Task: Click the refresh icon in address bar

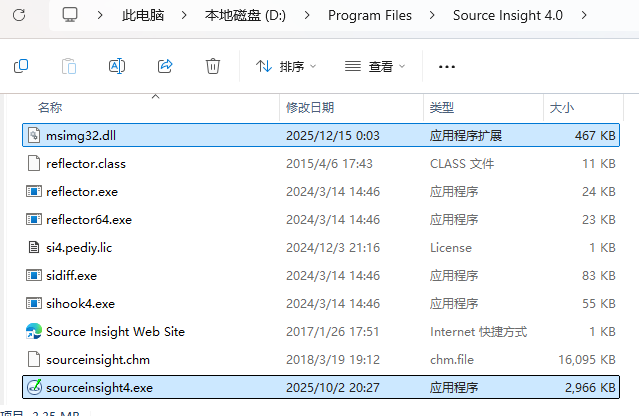Action: 19,15
